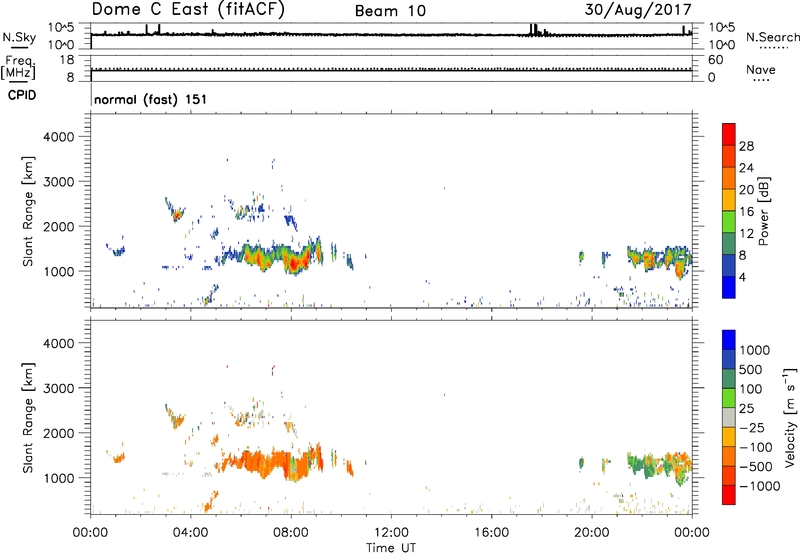Viewport: 800px width, 554px height.
Task: Click the '60' tick on the Nave axis
Action: [715, 60]
